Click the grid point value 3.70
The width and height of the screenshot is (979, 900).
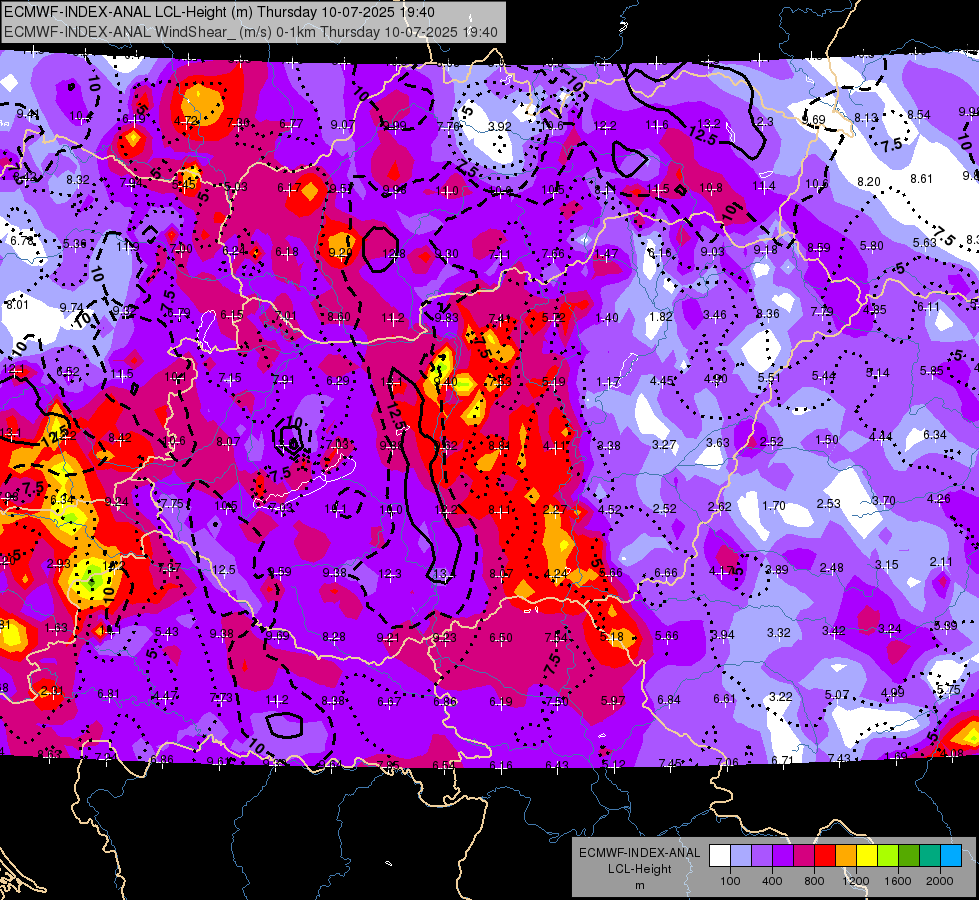click(x=883, y=500)
